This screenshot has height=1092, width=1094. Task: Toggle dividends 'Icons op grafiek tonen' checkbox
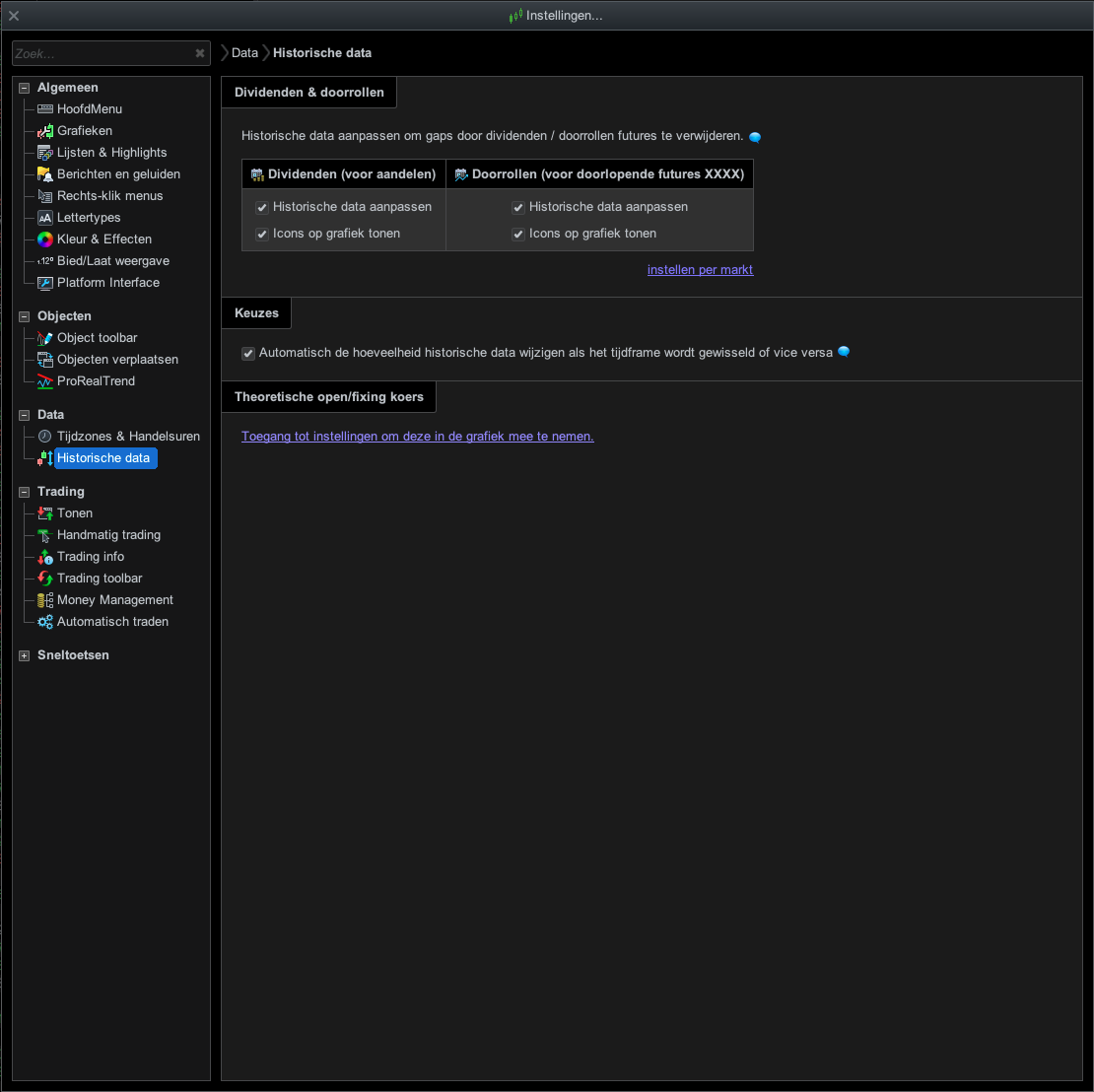click(262, 234)
